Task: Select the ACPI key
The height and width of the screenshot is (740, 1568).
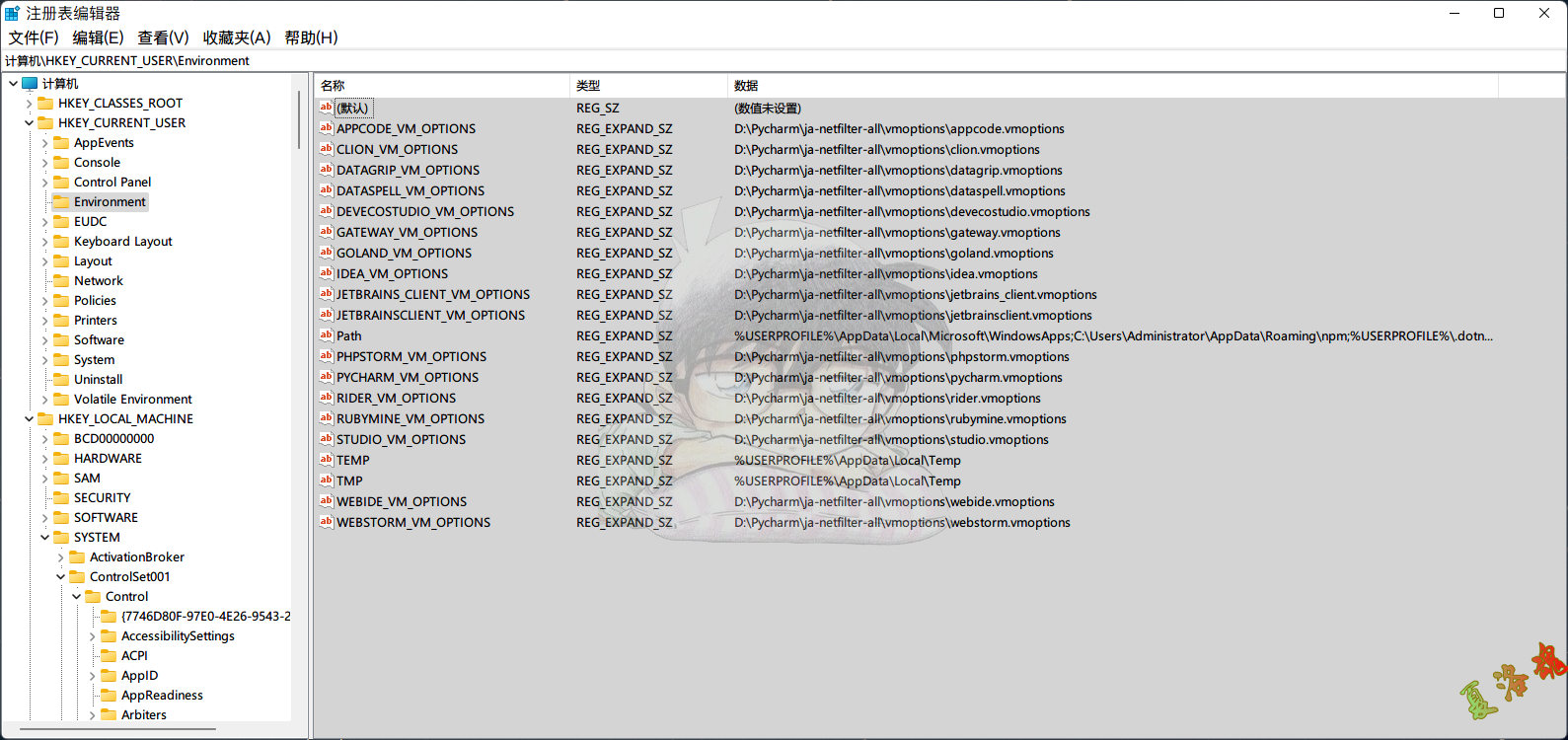Action: 134,655
